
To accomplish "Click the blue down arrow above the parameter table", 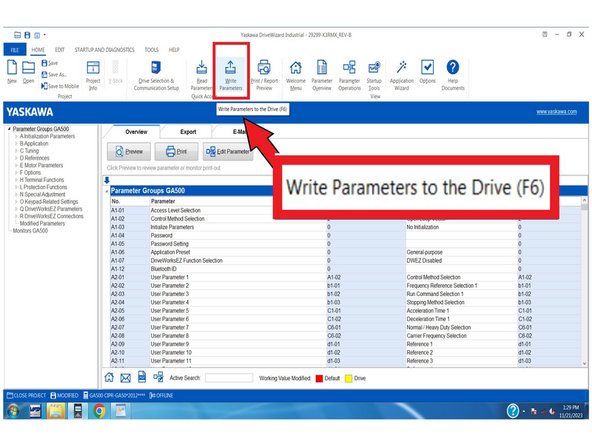I will pyautogui.click(x=107, y=180).
